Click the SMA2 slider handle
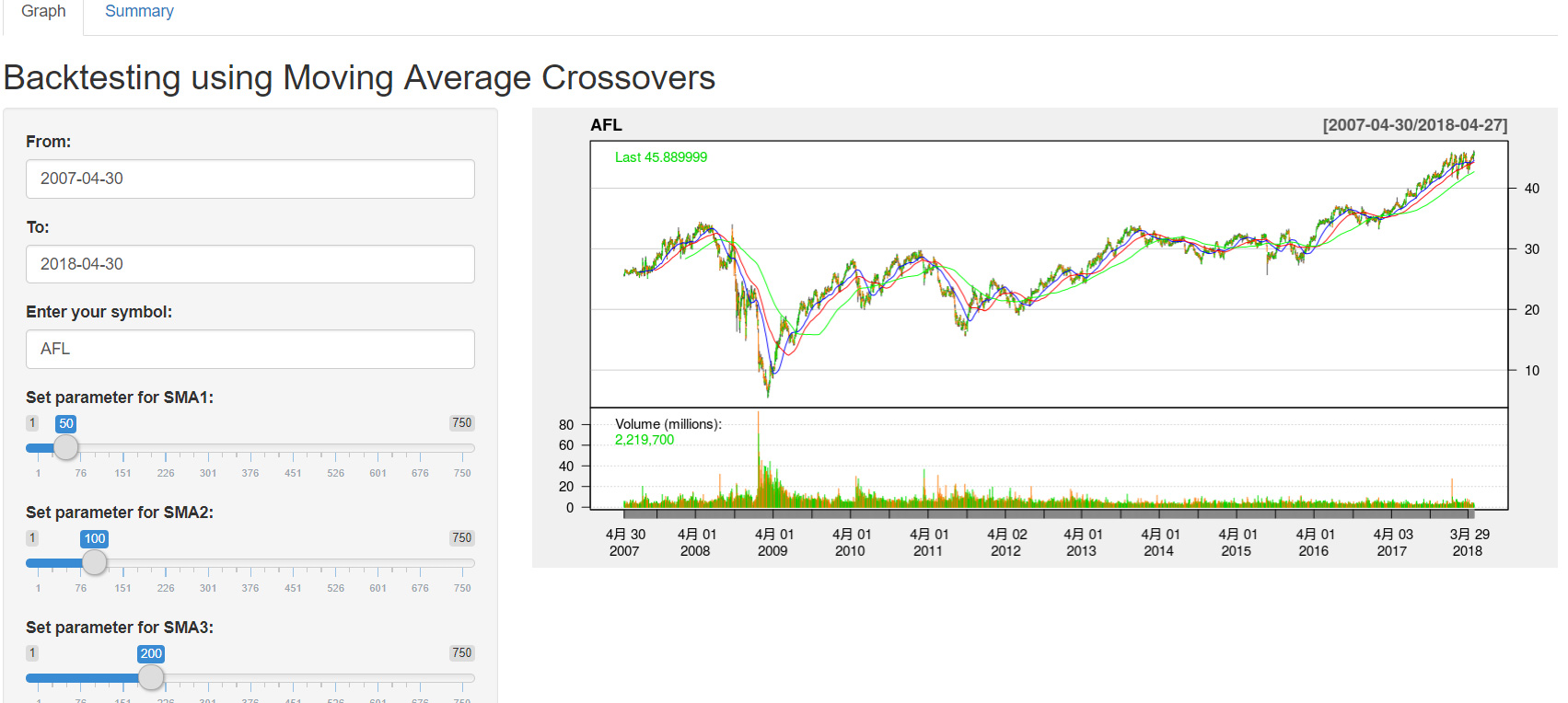The width and height of the screenshot is (1568, 703). coord(94,562)
